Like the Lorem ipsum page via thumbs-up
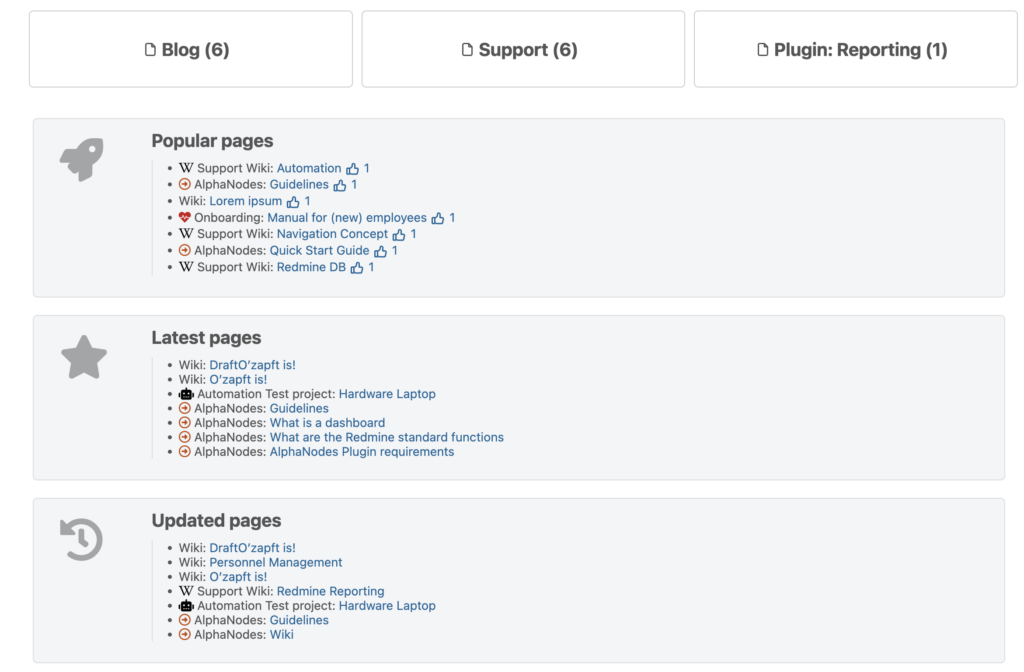Screen dimensions: 1024x672 (x=294, y=200)
